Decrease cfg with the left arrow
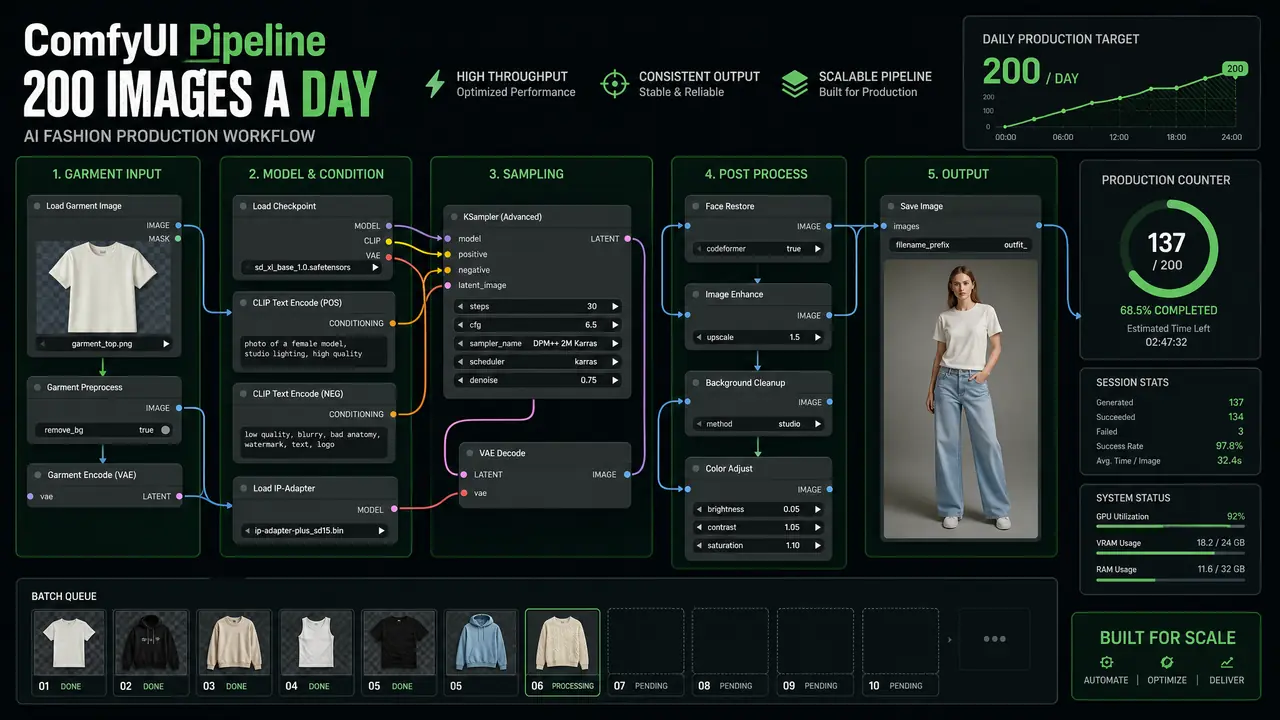The height and width of the screenshot is (720, 1280). (460, 325)
